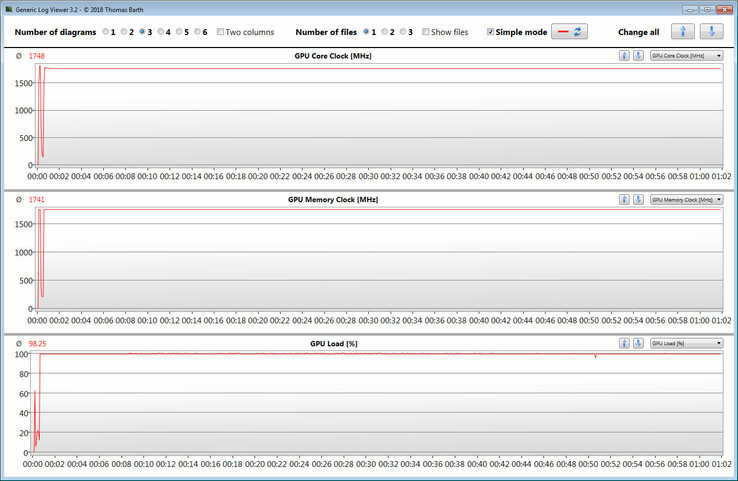The width and height of the screenshot is (738, 481).
Task: Click the Generic Log Viewer title bar icon
Action: click(x=8, y=9)
